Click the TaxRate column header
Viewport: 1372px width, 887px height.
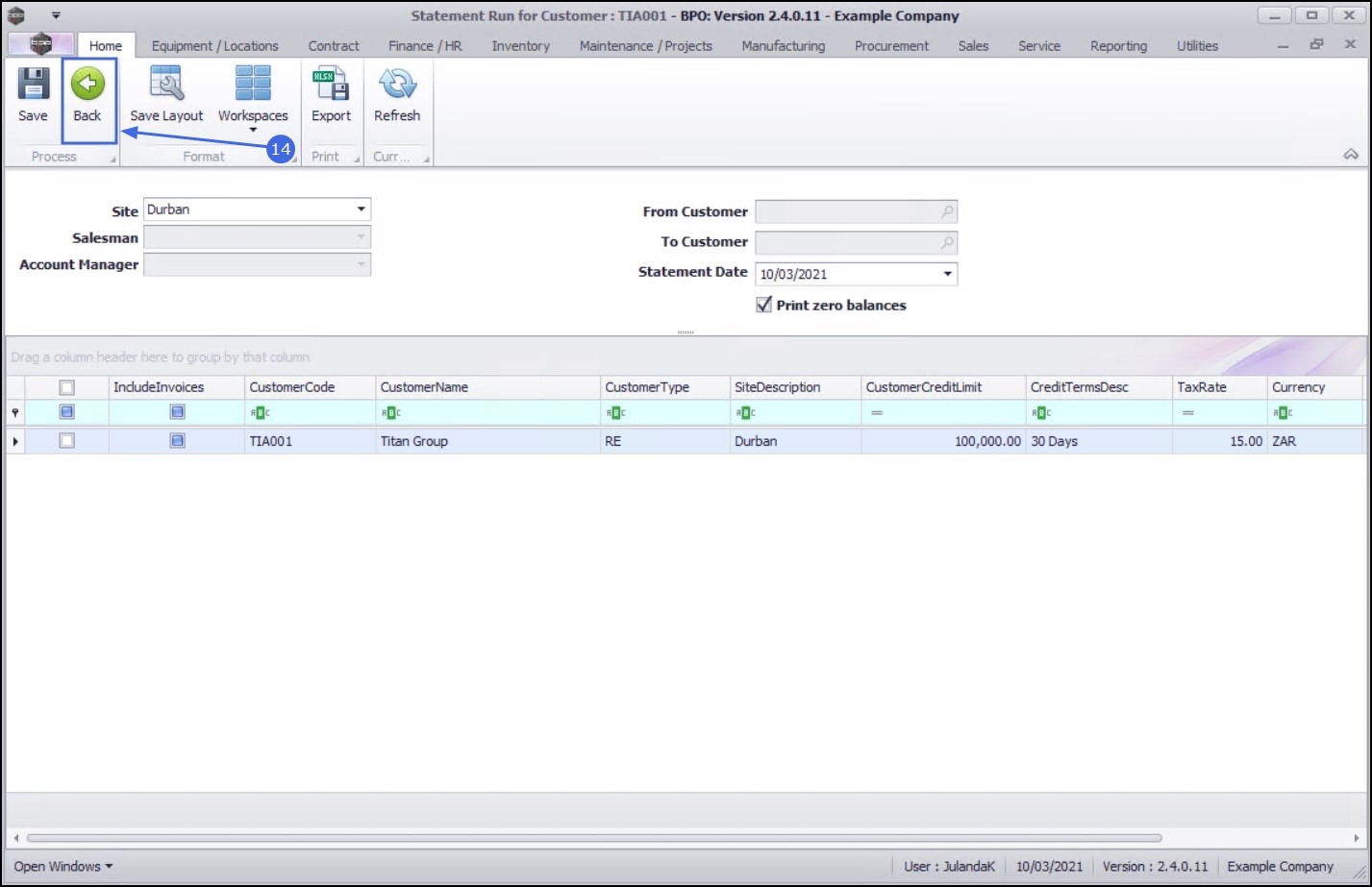click(x=1220, y=387)
